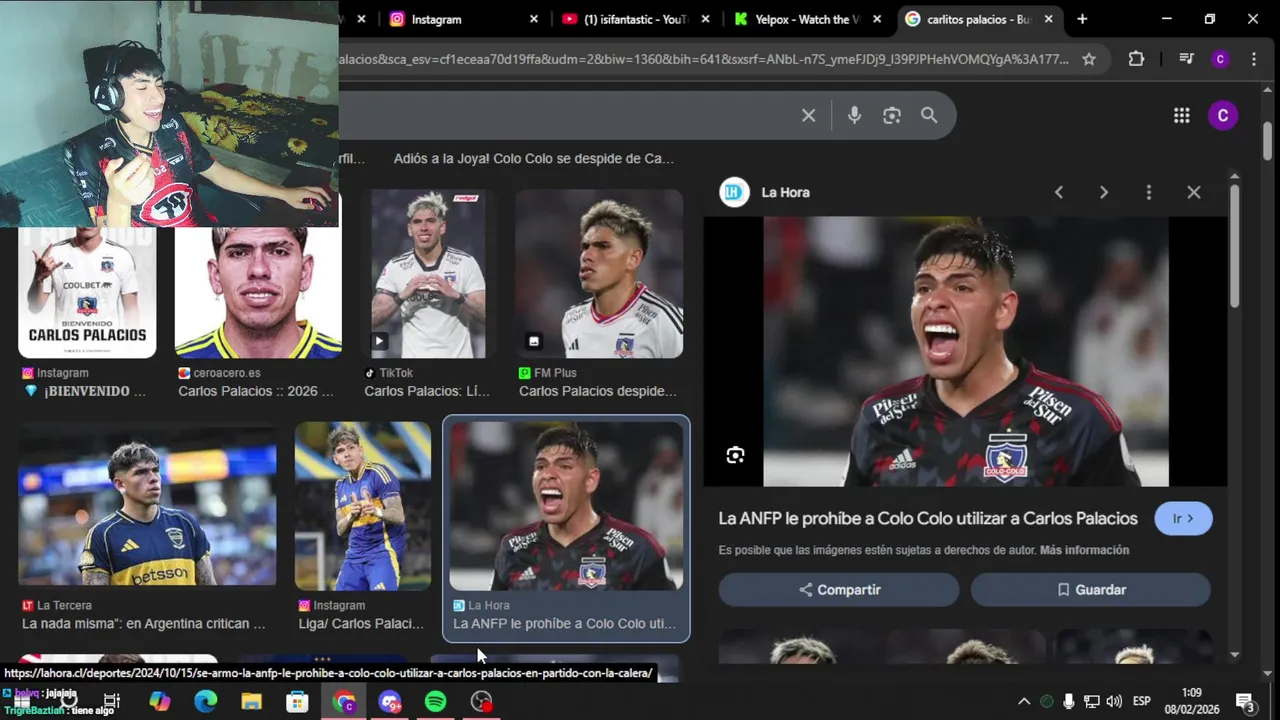Close the La Hora image preview panel

[x=1193, y=192]
